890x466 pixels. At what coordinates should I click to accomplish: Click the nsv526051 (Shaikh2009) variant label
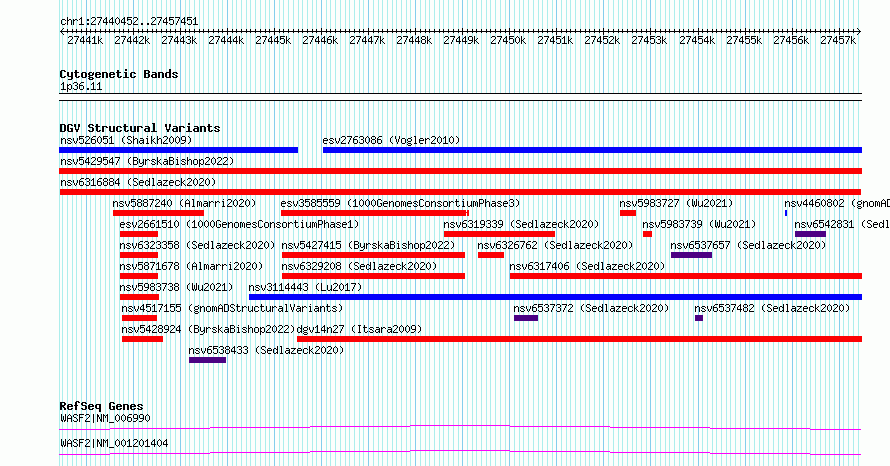pyautogui.click(x=126, y=140)
